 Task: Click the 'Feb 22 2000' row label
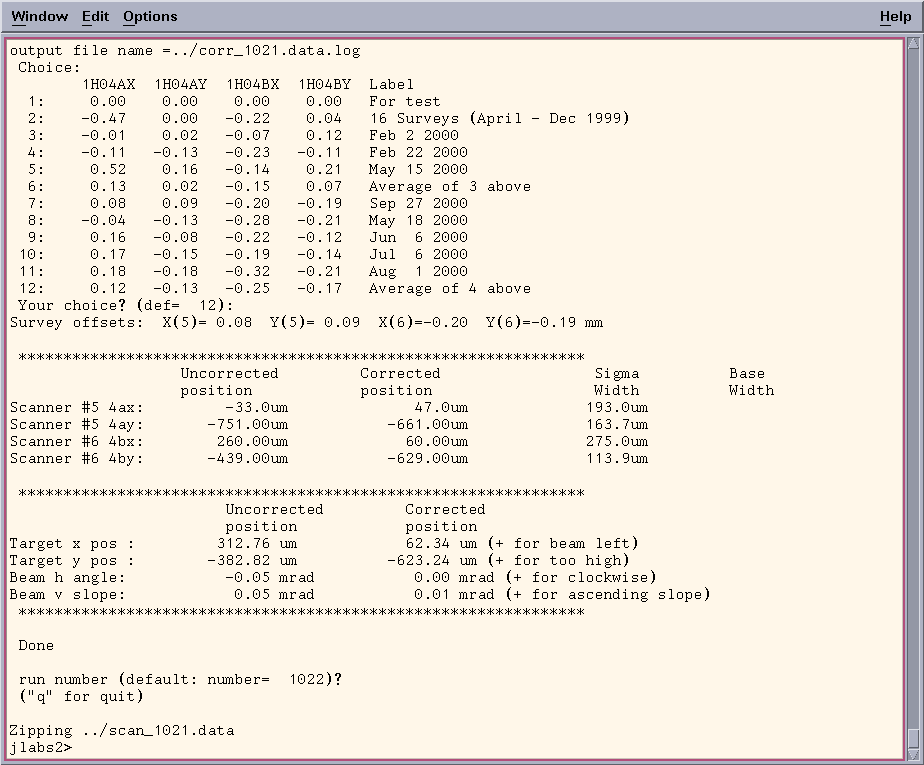[x=418, y=153]
